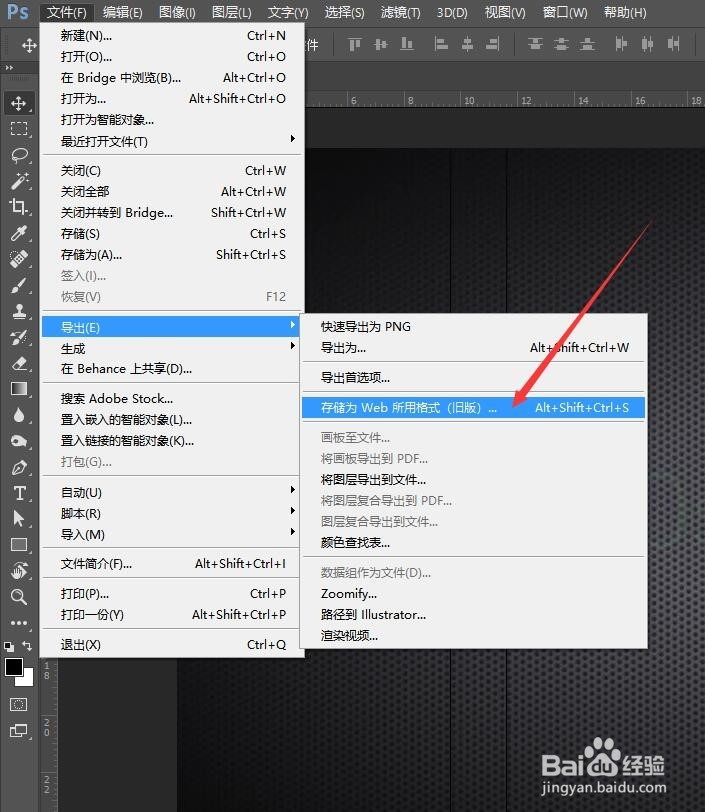
Task: Distribute left edges in options bar
Action: click(621, 45)
